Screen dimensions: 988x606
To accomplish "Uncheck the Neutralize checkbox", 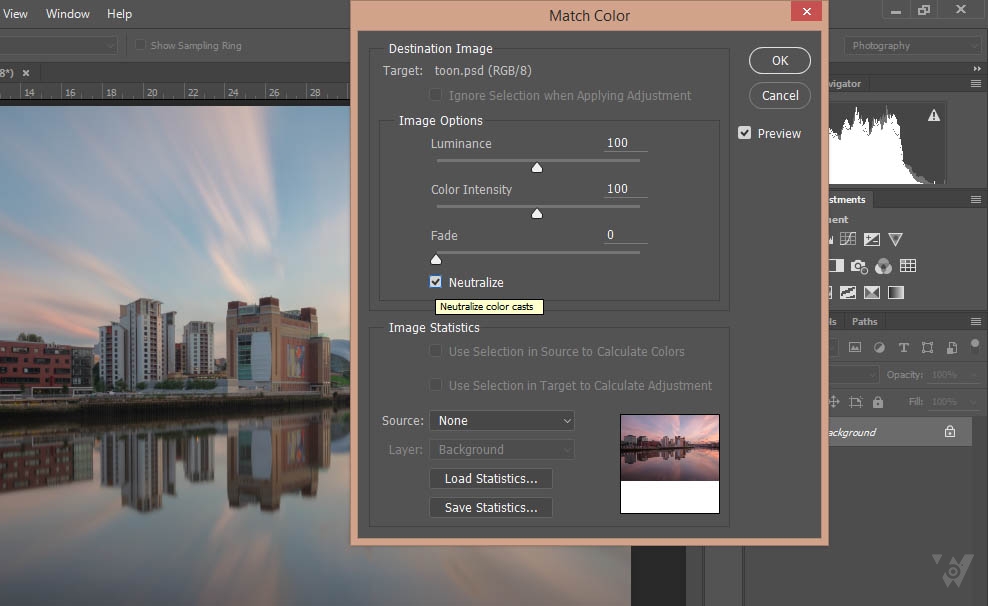I will [436, 283].
